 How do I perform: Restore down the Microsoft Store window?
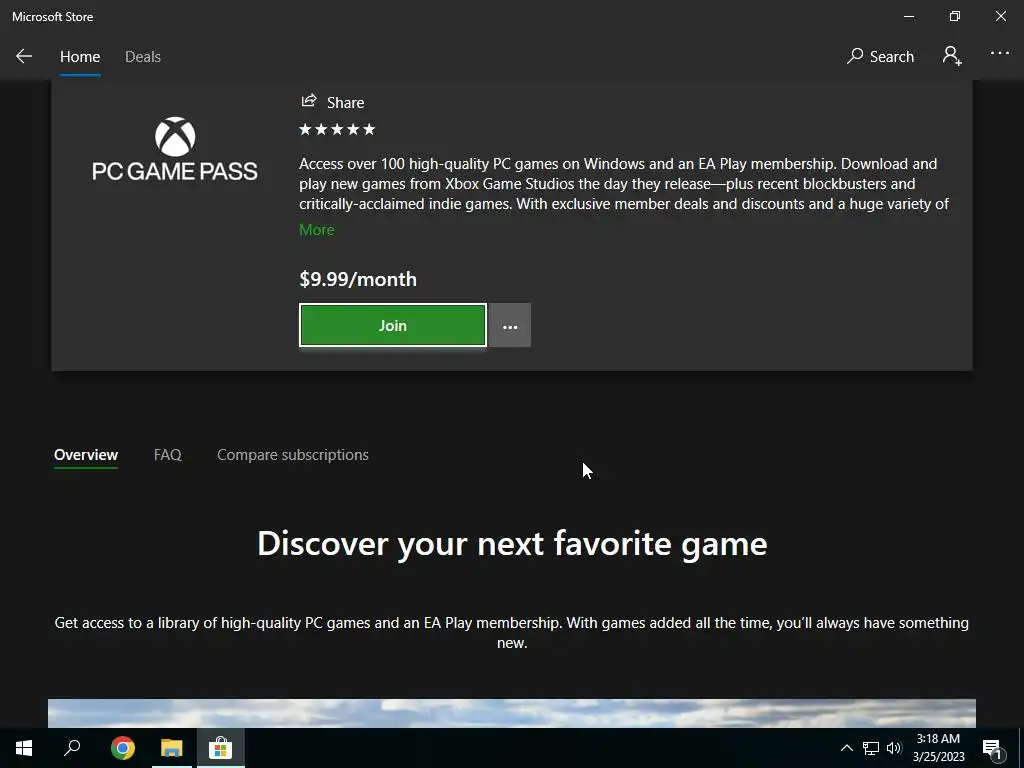click(x=955, y=16)
